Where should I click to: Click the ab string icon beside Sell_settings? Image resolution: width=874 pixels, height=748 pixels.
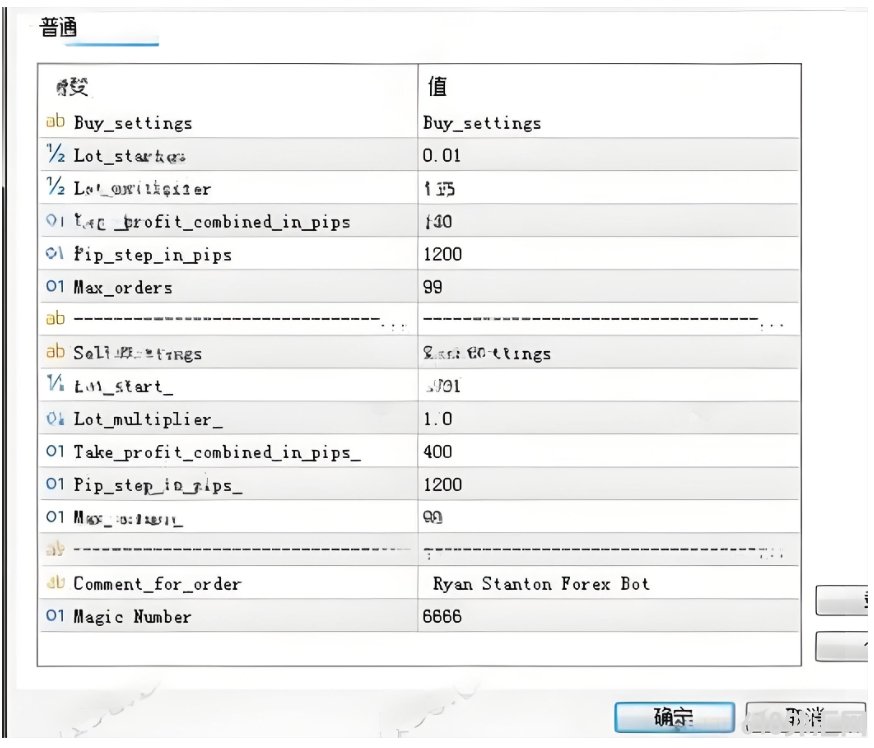[55, 351]
